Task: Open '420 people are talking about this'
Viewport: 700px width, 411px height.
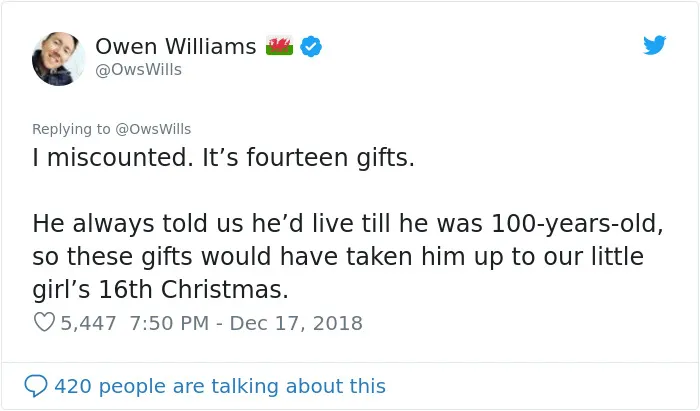Action: click(220, 386)
